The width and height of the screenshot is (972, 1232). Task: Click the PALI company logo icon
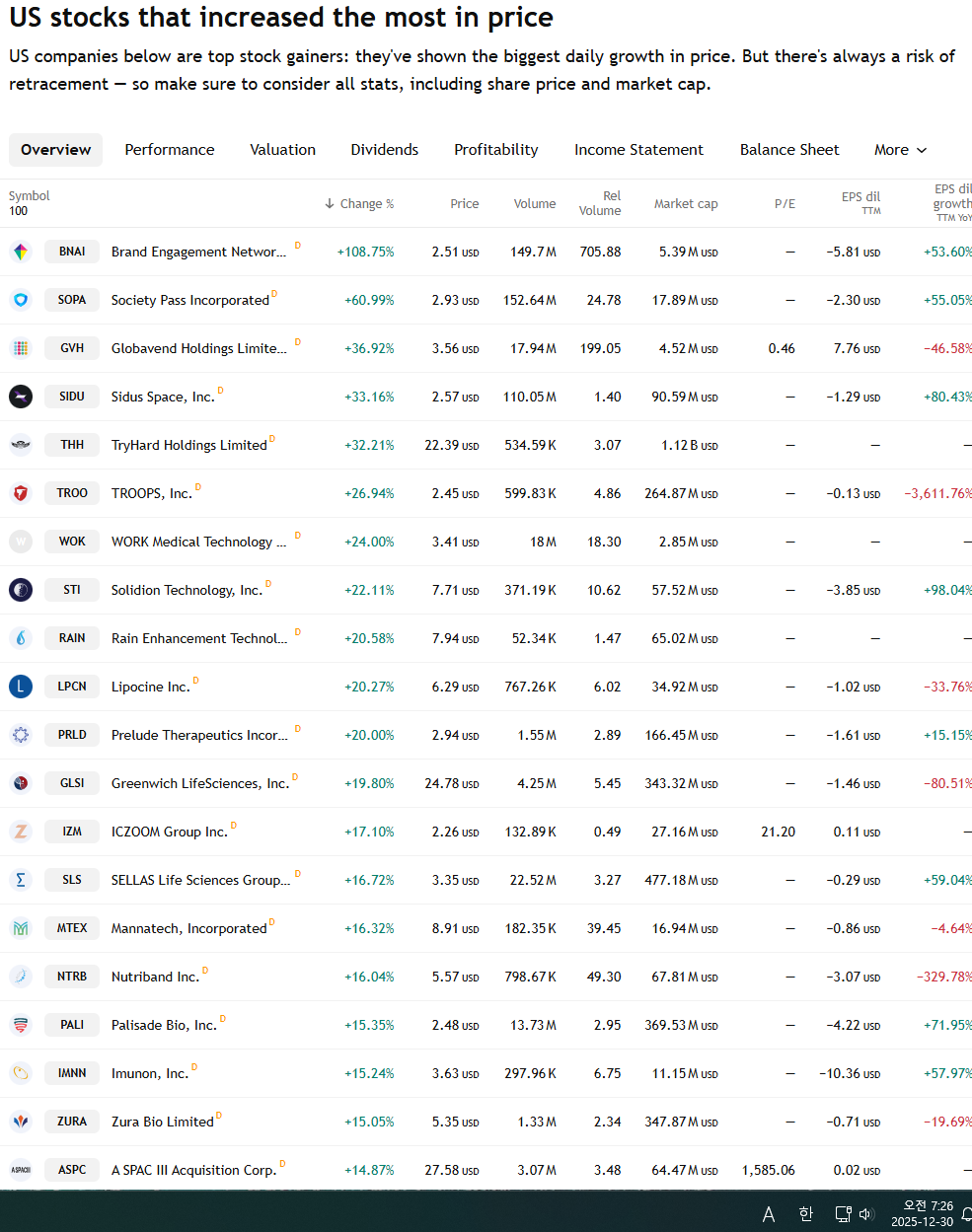(x=21, y=1025)
